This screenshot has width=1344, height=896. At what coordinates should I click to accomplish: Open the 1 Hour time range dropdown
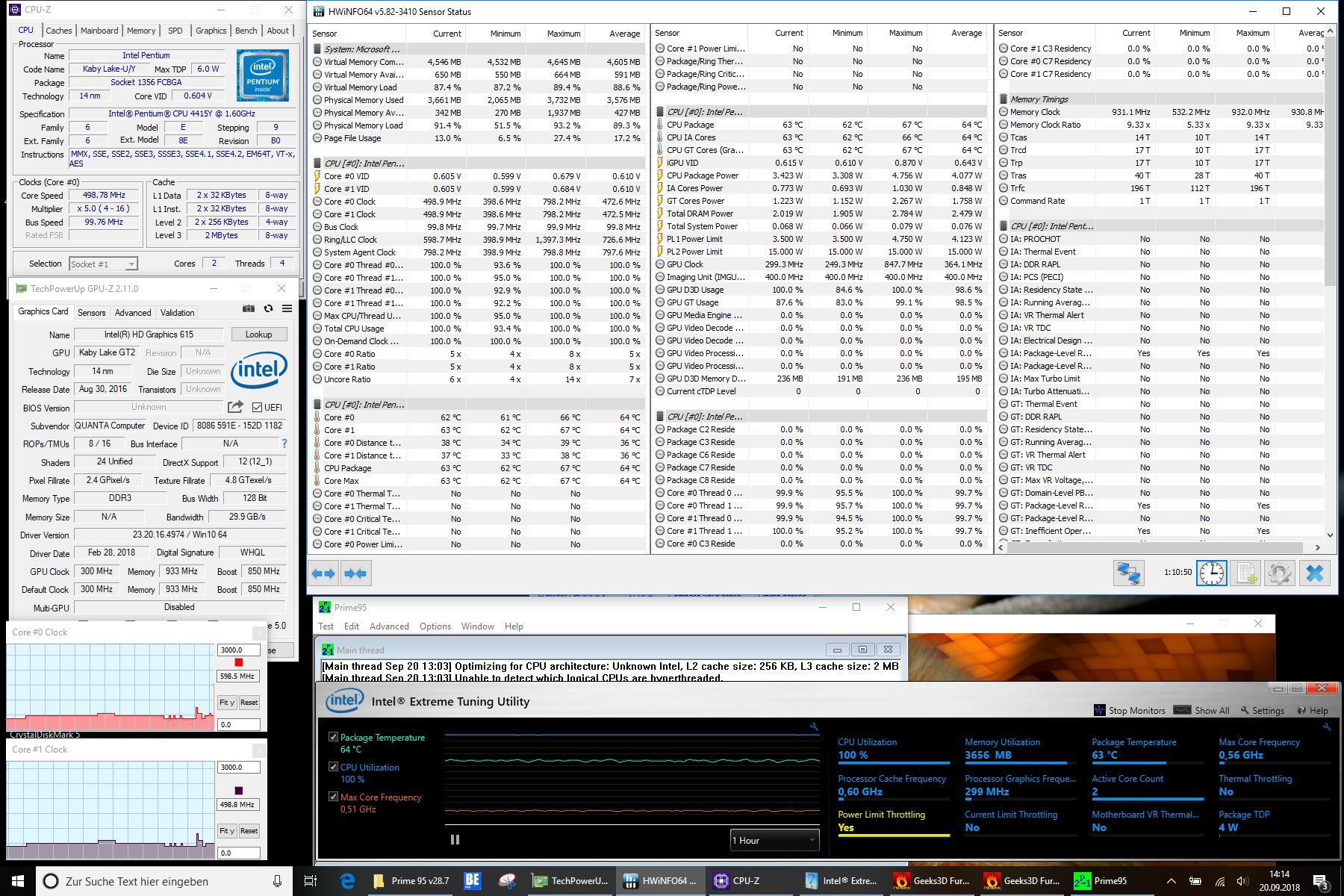click(x=774, y=840)
